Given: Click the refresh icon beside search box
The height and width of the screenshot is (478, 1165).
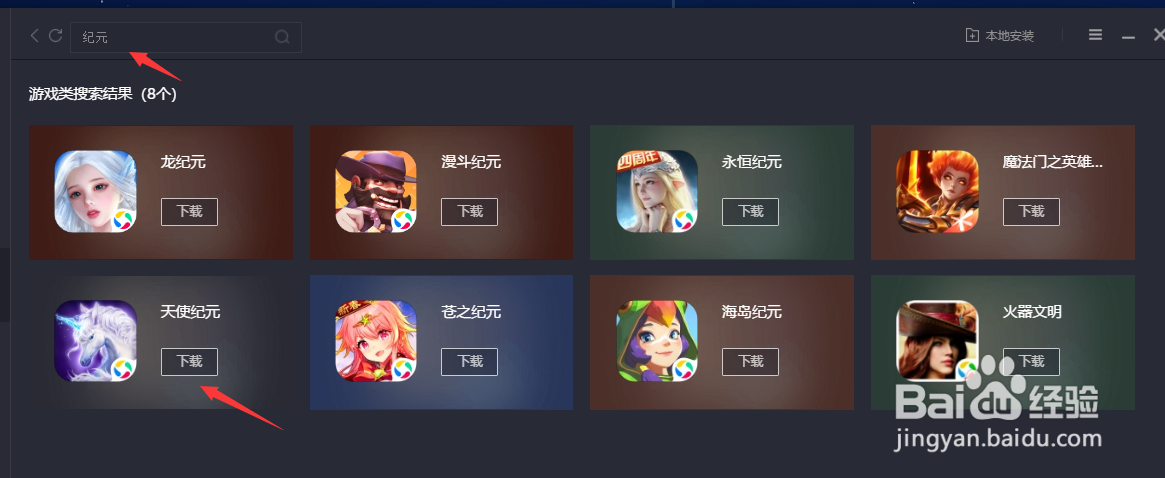Looking at the screenshot, I should coord(55,36).
